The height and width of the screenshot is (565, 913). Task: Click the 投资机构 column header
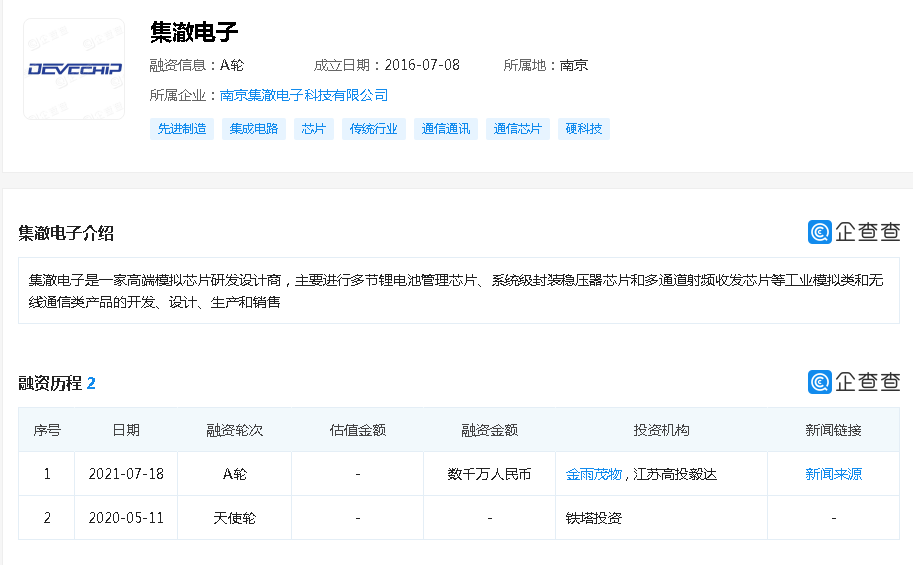pos(661,430)
